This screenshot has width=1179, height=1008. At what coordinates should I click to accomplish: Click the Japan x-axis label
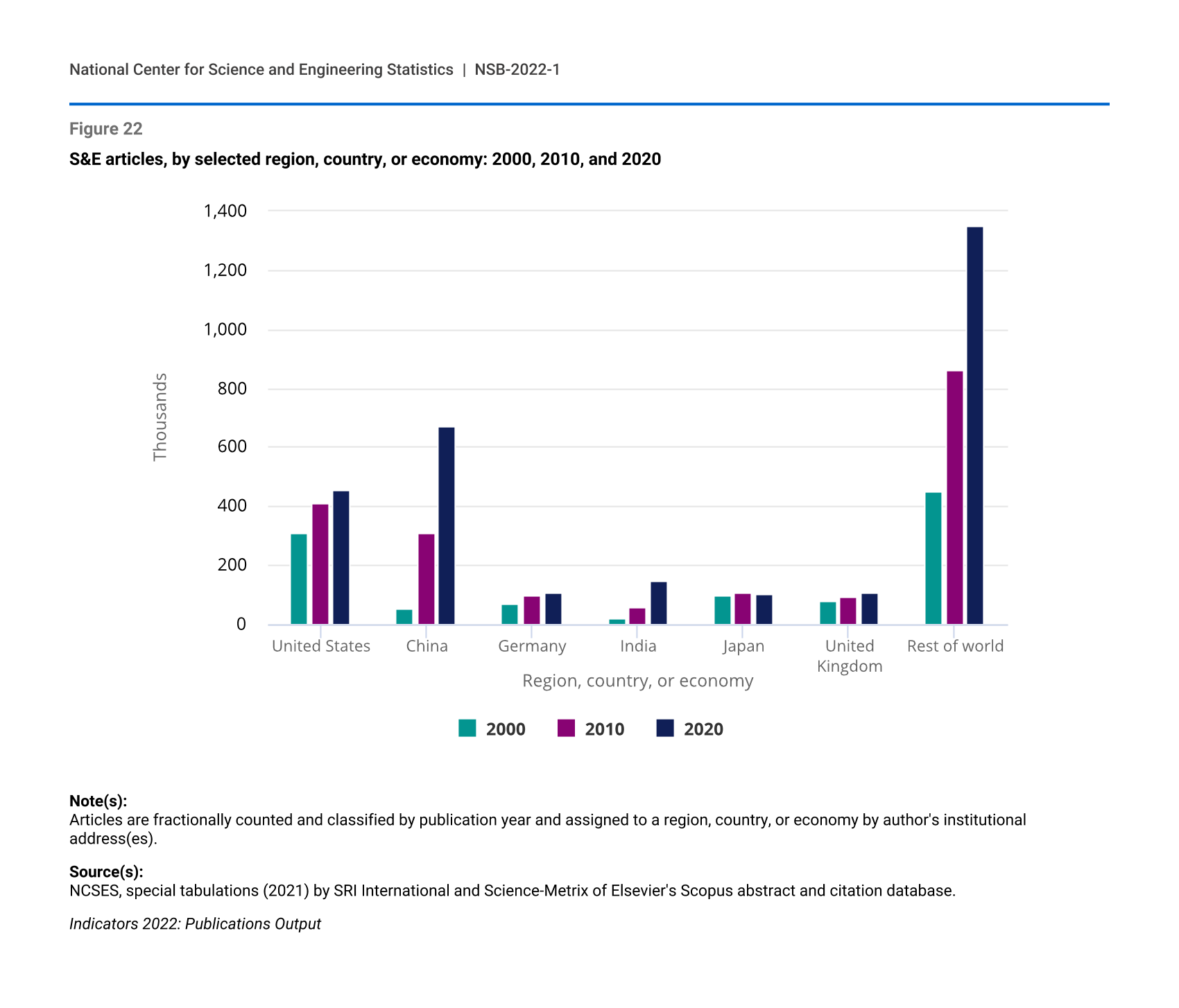pos(743,646)
